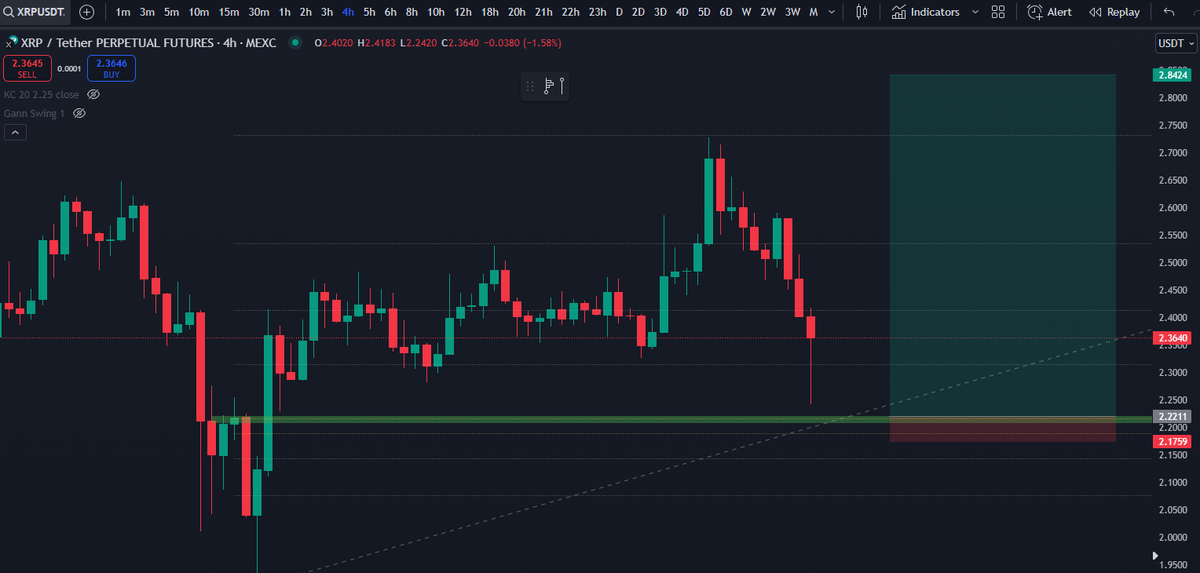This screenshot has width=1200, height=573.
Task: Select the active 4h timeframe
Action: click(x=348, y=12)
